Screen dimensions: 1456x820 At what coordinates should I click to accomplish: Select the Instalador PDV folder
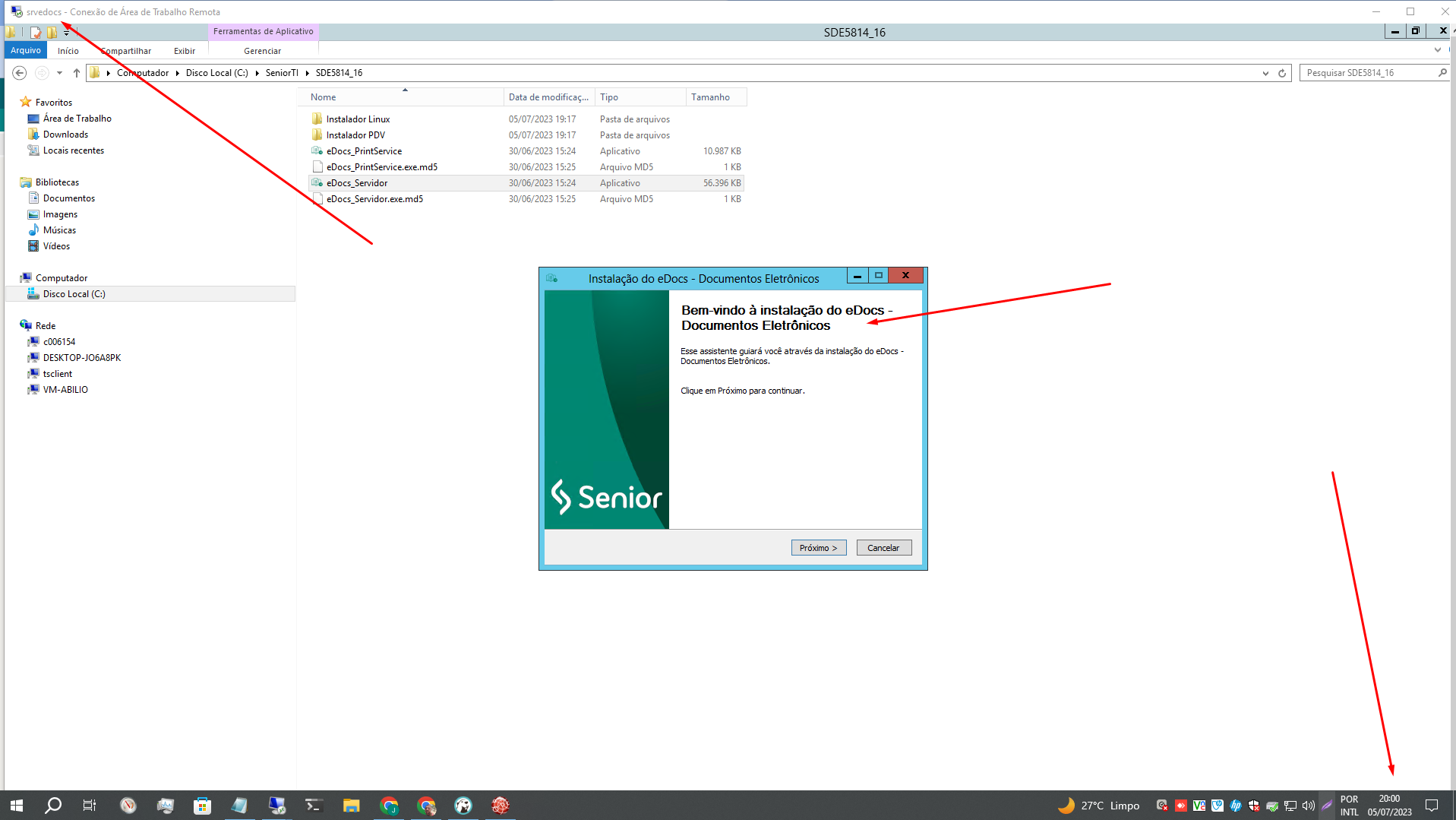(355, 135)
